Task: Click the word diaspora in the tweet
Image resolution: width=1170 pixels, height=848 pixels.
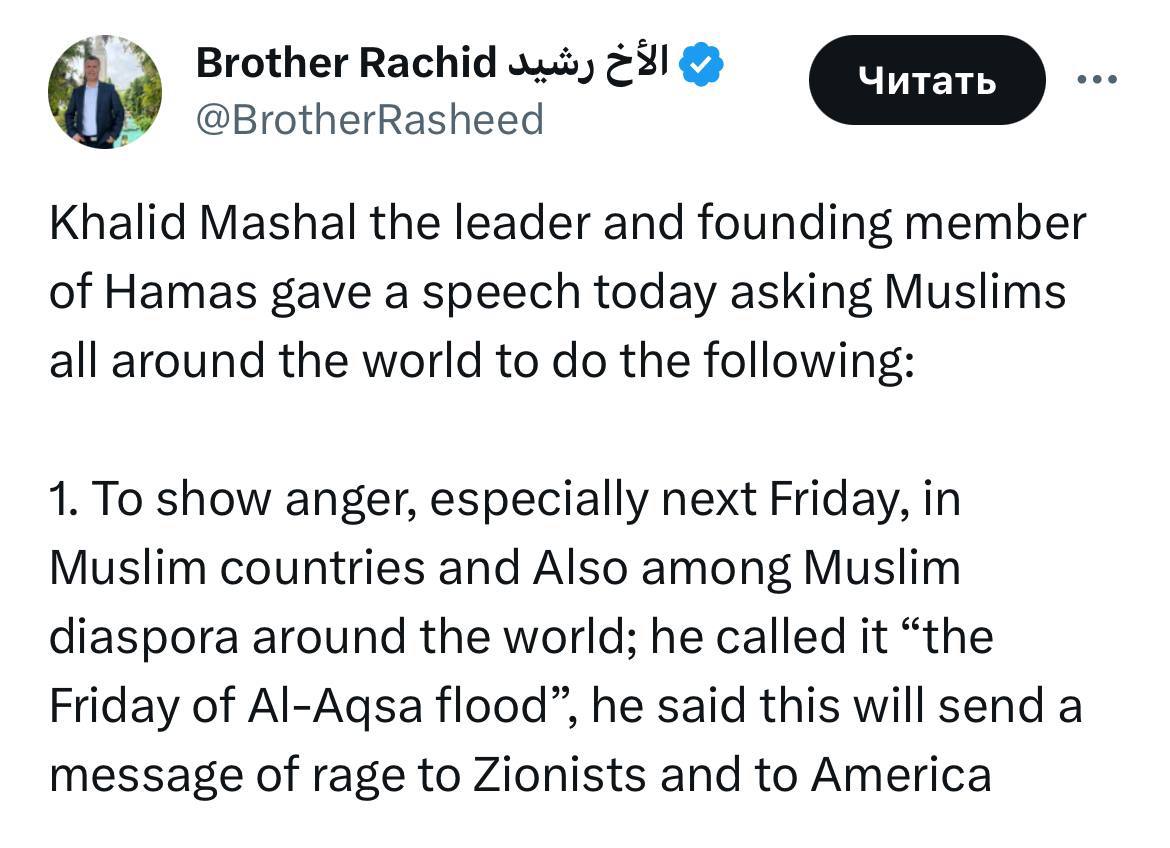Action: 143,637
